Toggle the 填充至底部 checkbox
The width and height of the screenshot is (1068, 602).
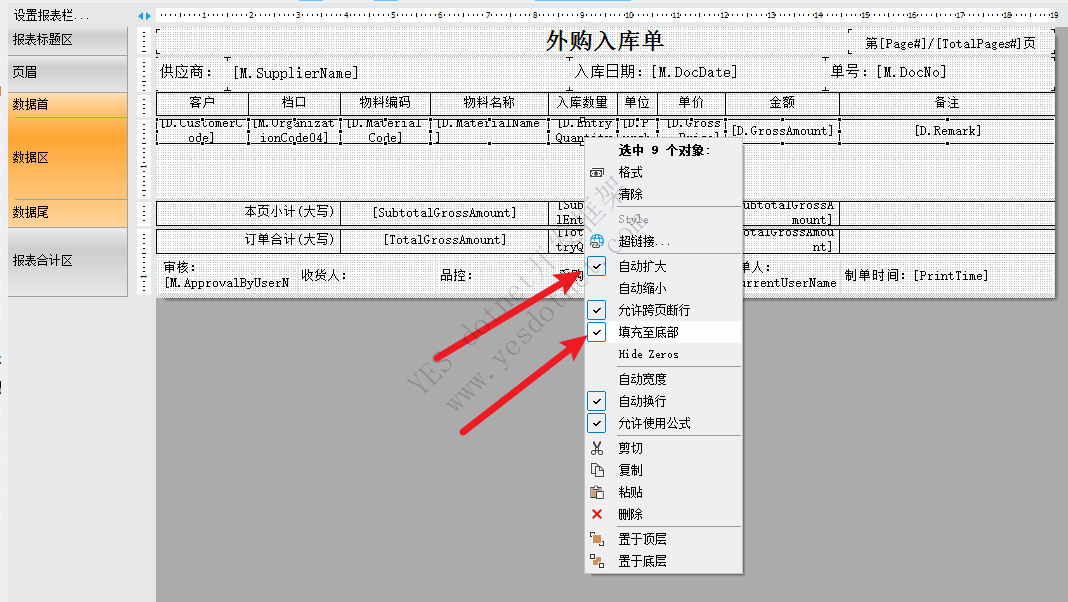click(x=597, y=332)
